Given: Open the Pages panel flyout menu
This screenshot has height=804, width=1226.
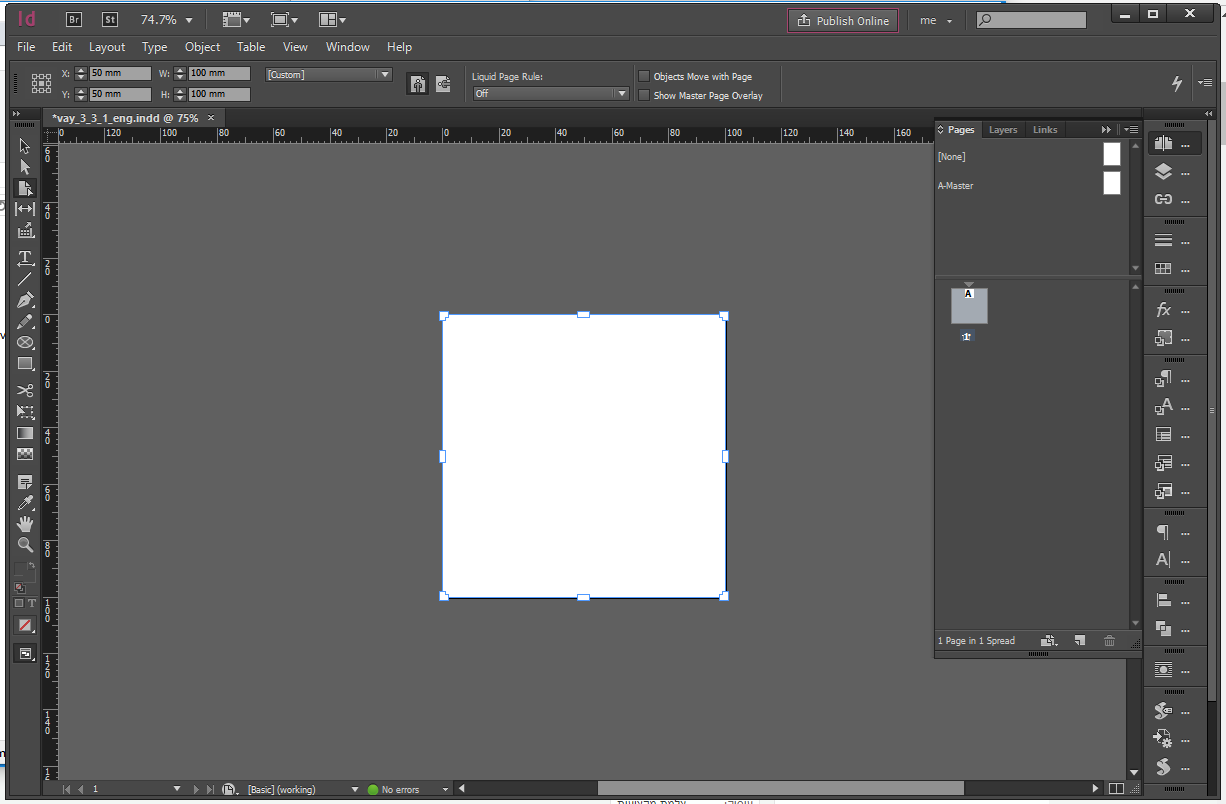Looking at the screenshot, I should (x=1131, y=129).
